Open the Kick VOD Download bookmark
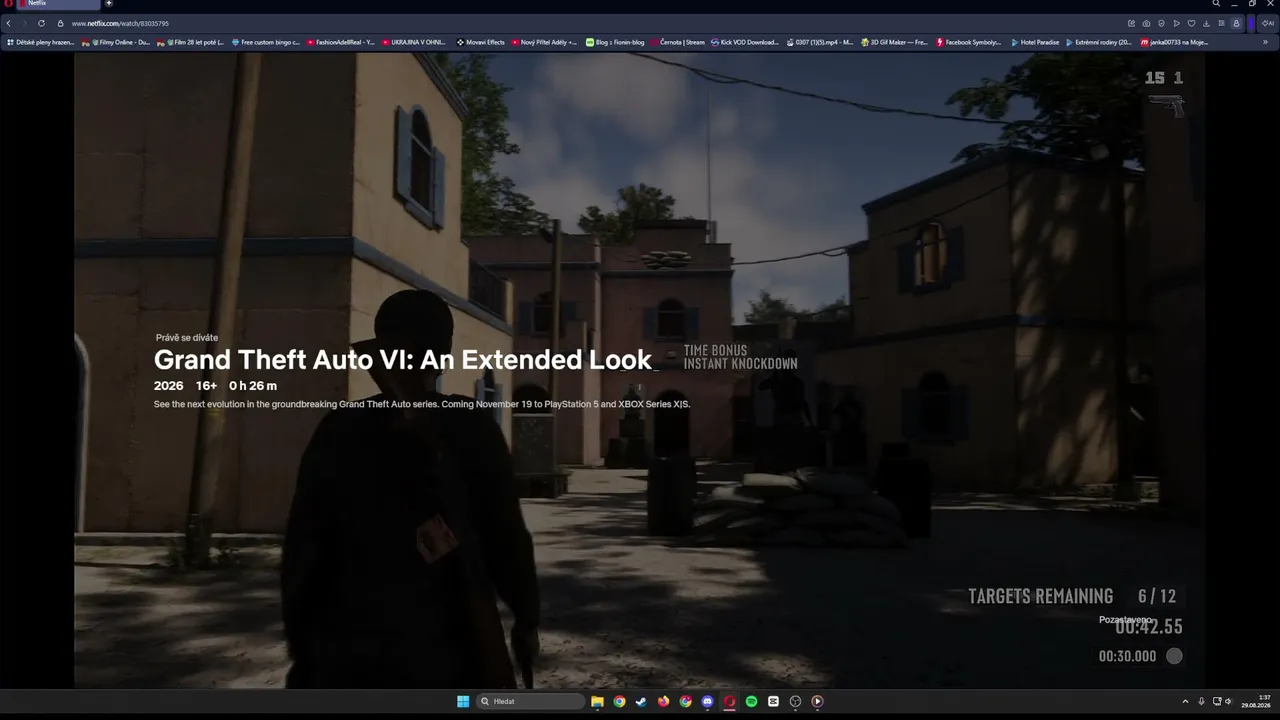 point(745,42)
